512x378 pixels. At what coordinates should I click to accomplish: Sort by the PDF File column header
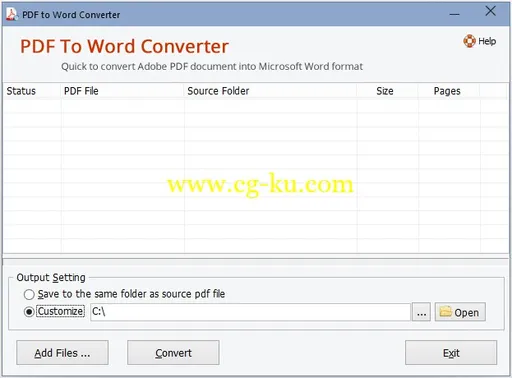tap(122, 91)
